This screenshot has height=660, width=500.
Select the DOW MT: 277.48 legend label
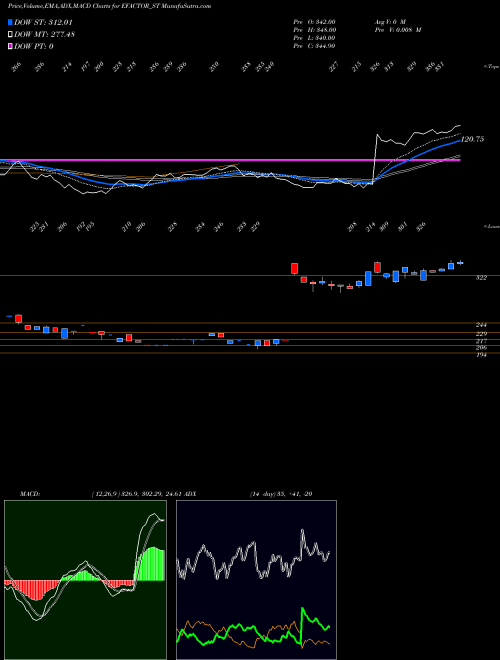(x=44, y=34)
